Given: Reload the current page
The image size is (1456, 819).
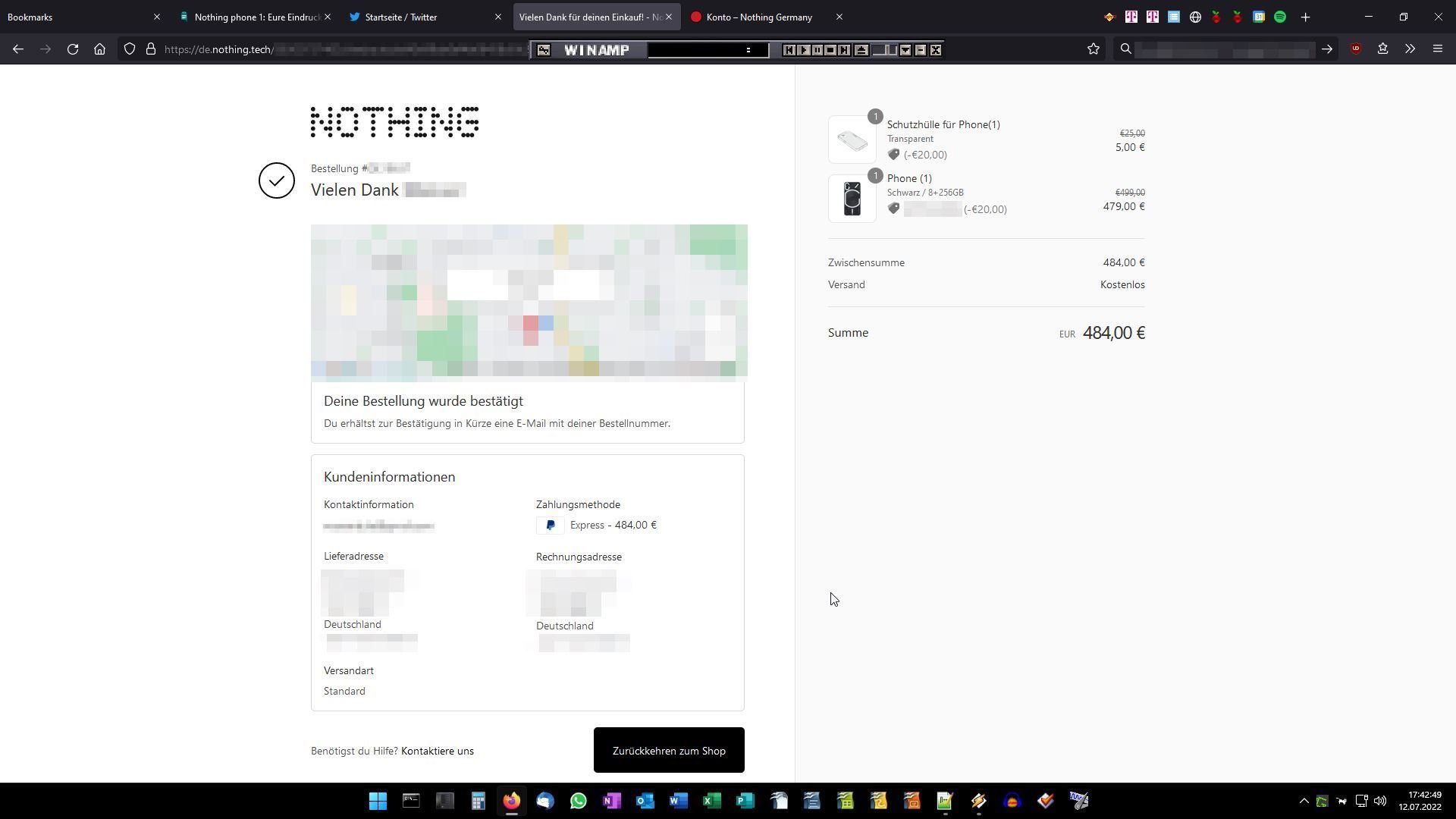Looking at the screenshot, I should click(x=73, y=49).
